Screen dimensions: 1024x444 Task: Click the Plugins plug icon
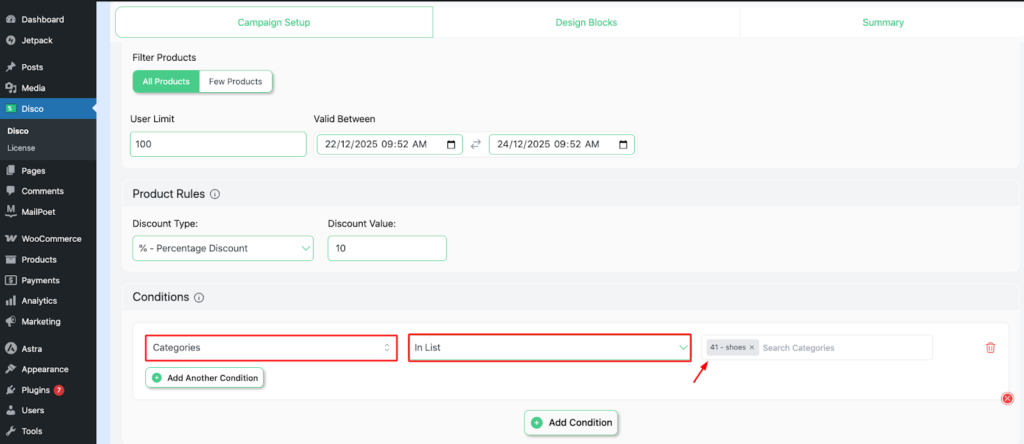coord(10,390)
